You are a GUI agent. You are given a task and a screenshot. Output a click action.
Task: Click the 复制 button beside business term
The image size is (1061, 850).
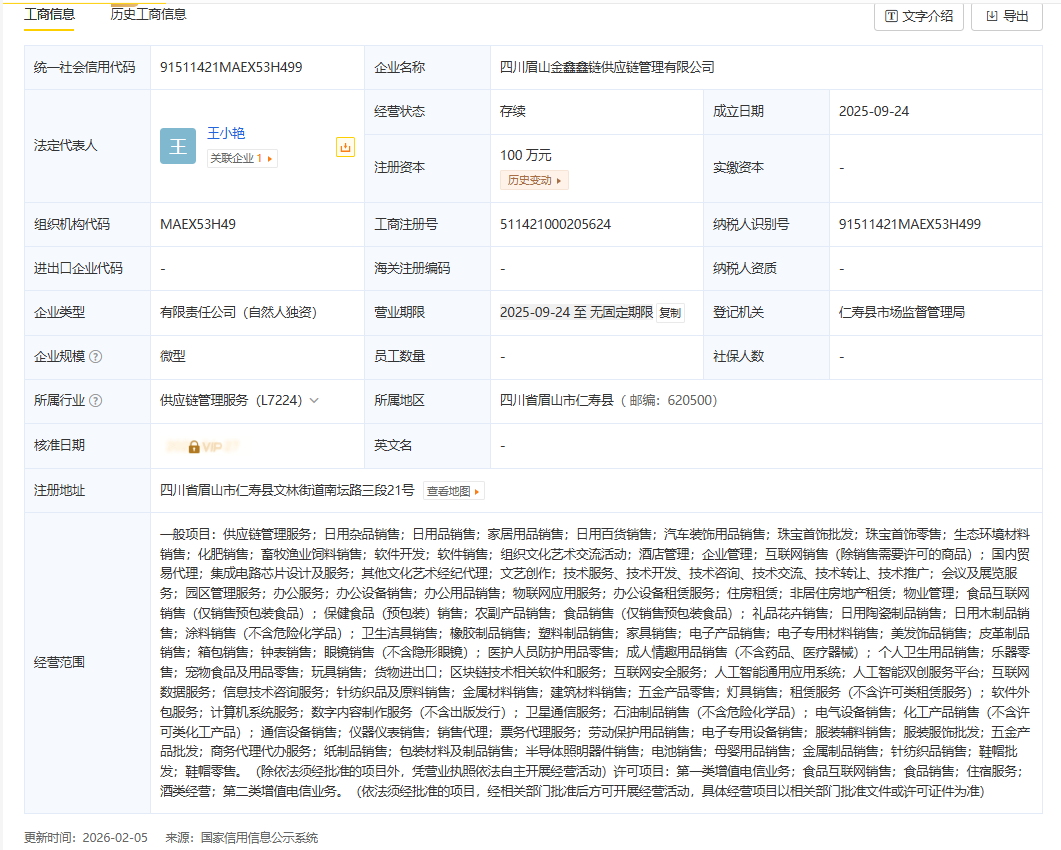point(671,313)
